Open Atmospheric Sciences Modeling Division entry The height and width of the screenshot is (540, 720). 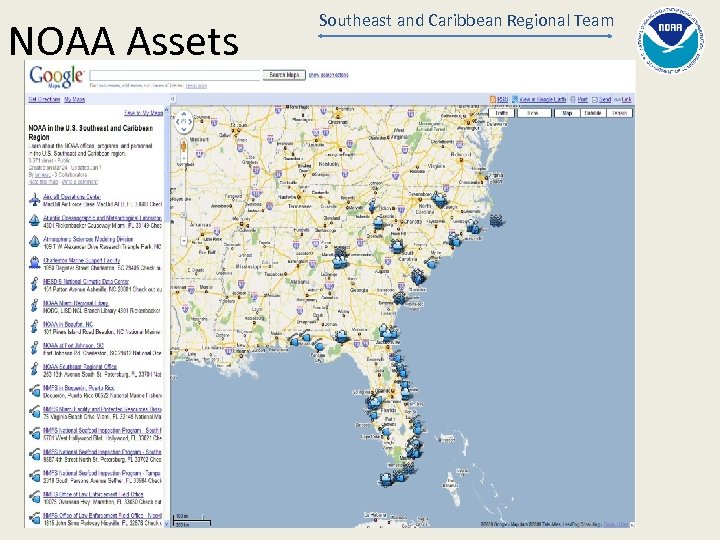point(88,239)
